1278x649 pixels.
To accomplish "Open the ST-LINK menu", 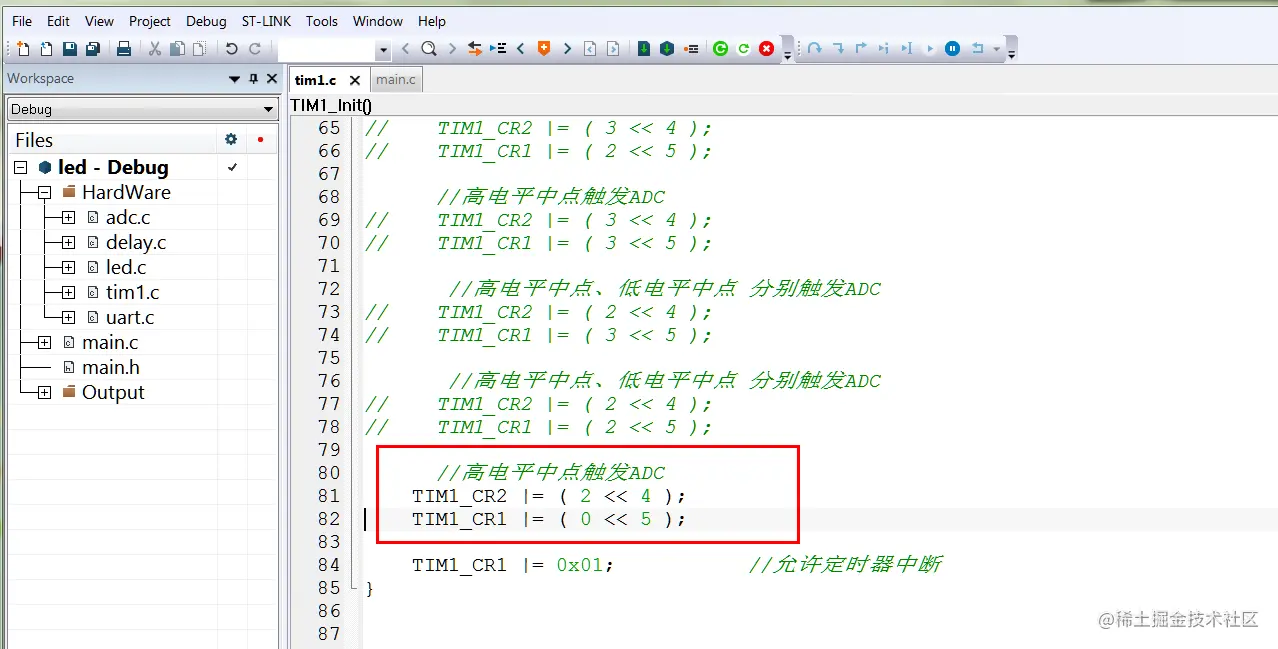I will click(266, 21).
